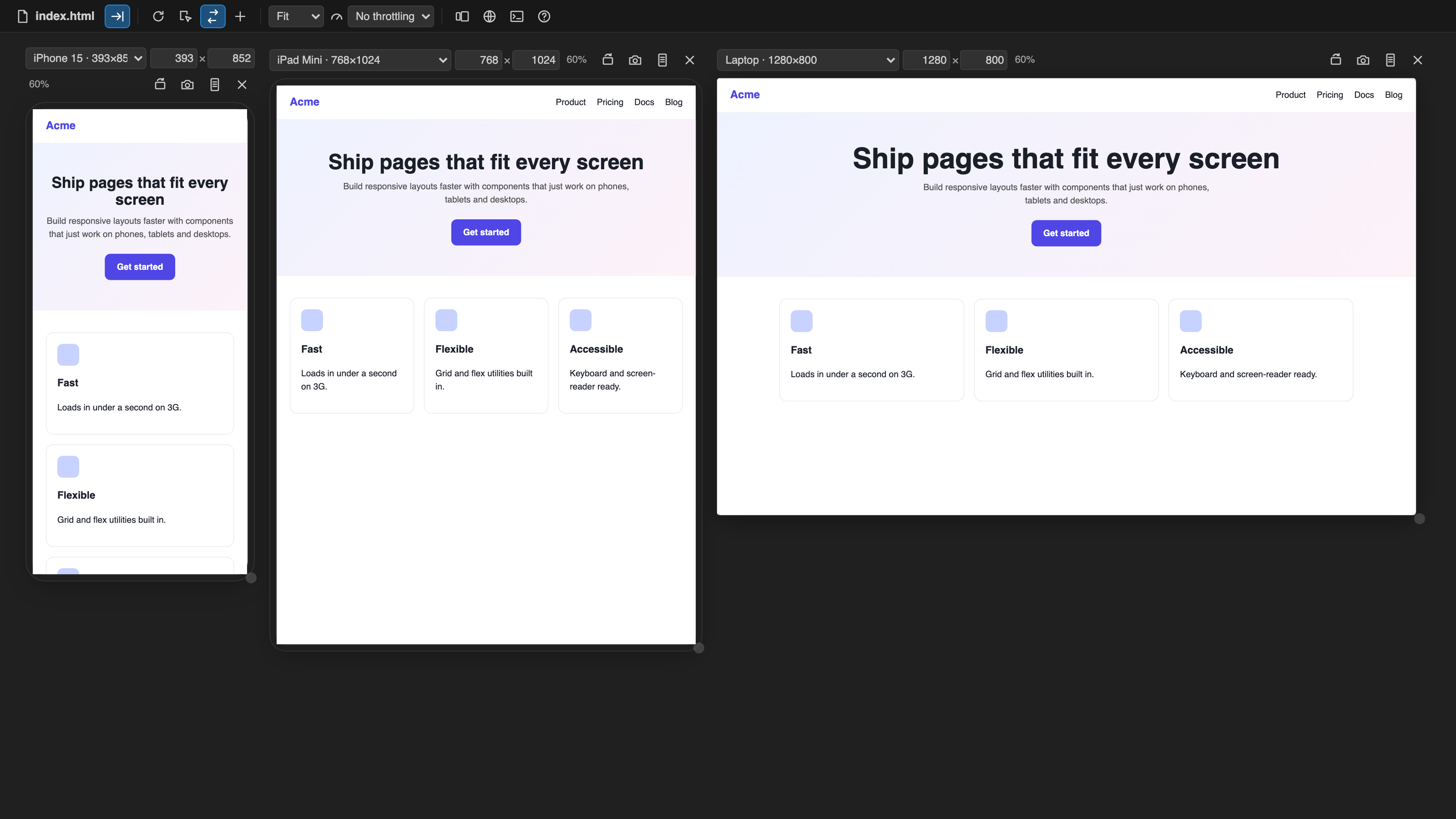The image size is (1456, 819).
Task: Click full-page capture icon for iPad Mini
Action: click(662, 60)
